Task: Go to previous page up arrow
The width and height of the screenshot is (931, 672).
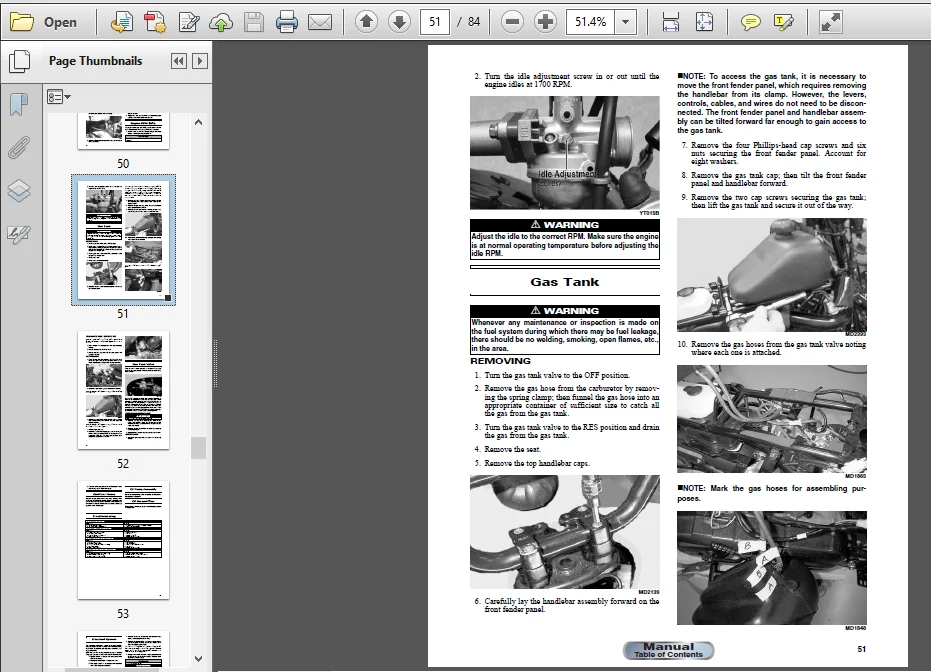Action: pos(366,23)
